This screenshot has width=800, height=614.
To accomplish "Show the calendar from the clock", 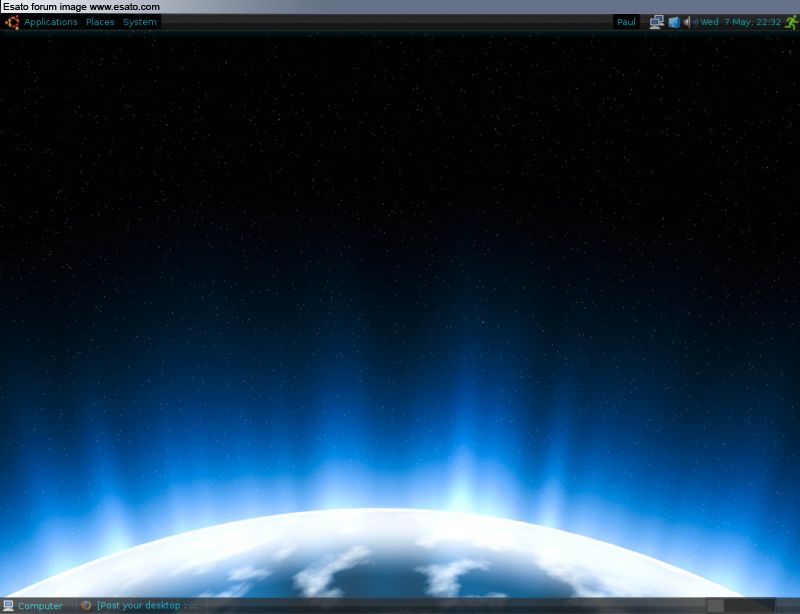I will point(740,22).
